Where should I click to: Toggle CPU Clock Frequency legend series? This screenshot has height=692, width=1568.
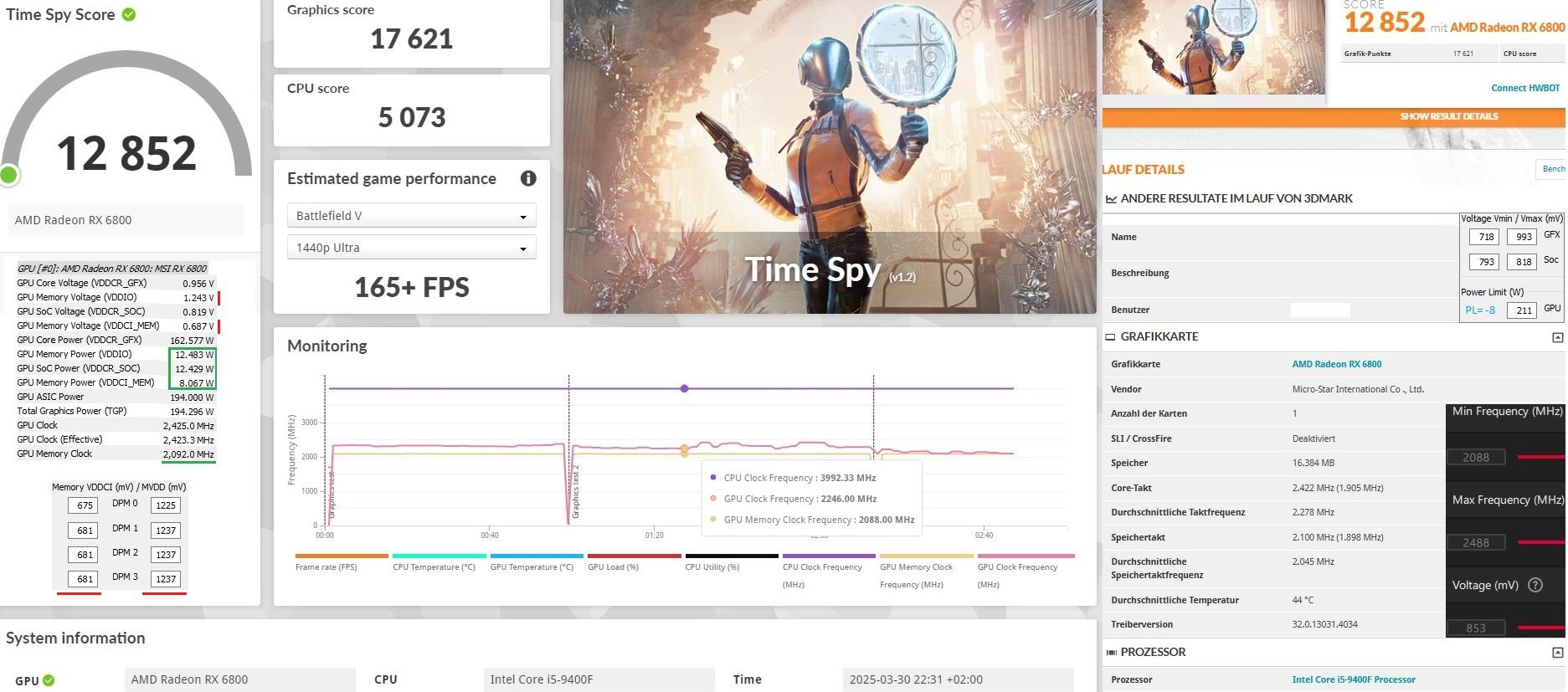click(829, 572)
